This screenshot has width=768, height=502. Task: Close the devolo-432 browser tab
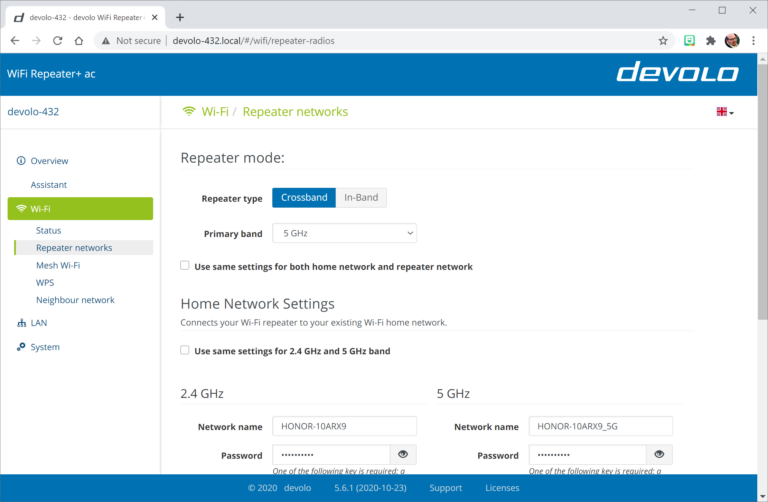click(x=155, y=17)
